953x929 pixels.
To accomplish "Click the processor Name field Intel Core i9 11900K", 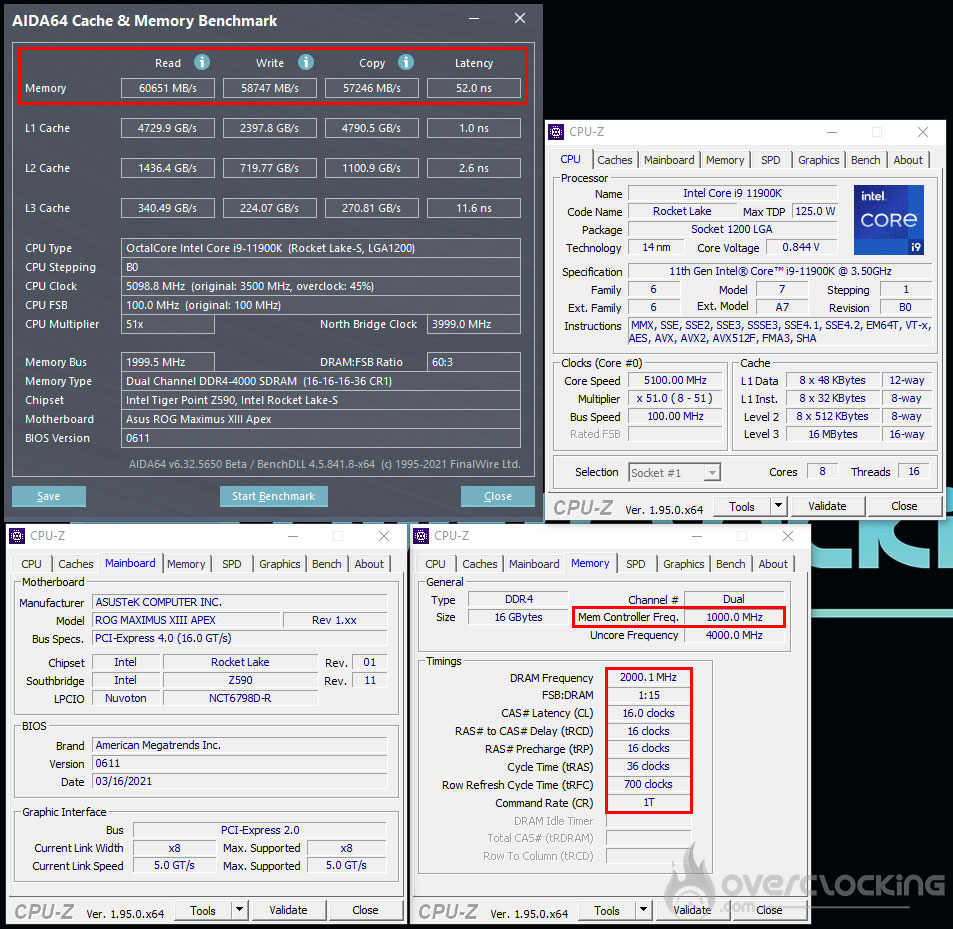I will (732, 193).
